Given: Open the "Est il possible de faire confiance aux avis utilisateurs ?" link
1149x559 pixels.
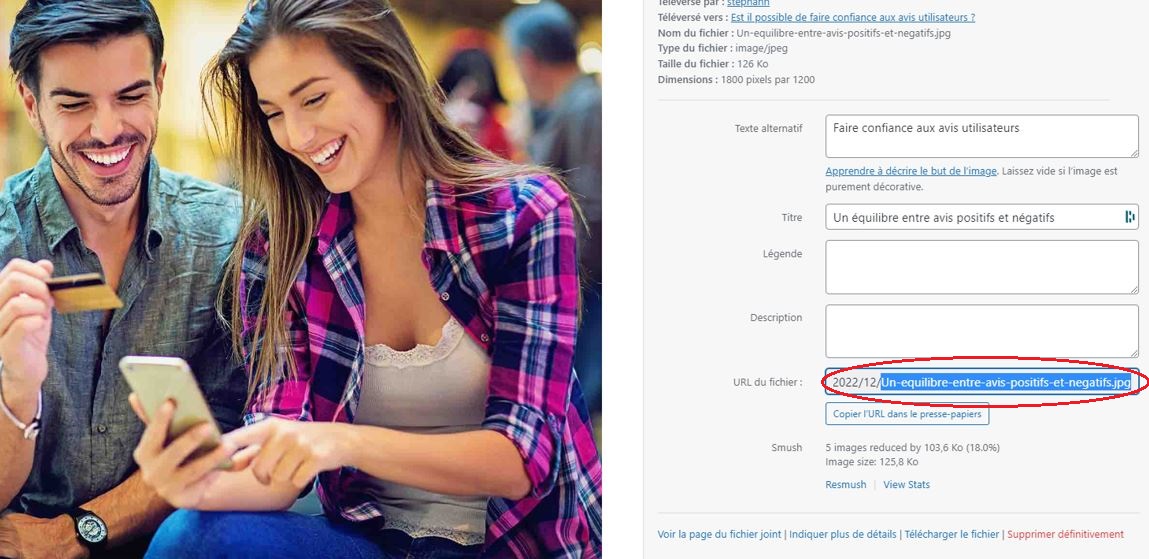Looking at the screenshot, I should click(853, 18).
